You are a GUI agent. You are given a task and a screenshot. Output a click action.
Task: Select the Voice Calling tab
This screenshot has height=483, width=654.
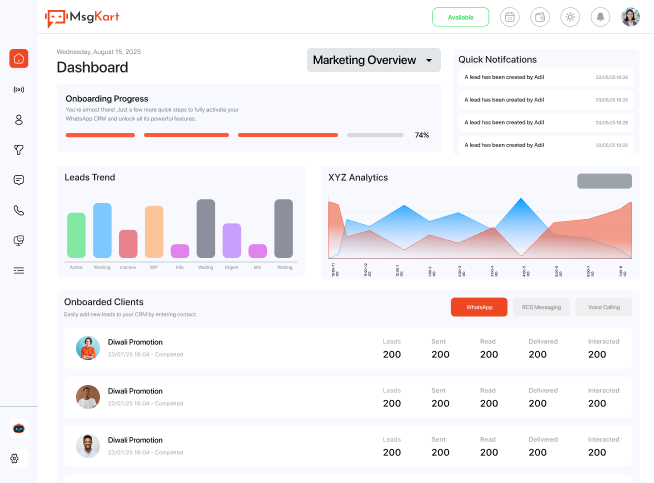point(604,307)
